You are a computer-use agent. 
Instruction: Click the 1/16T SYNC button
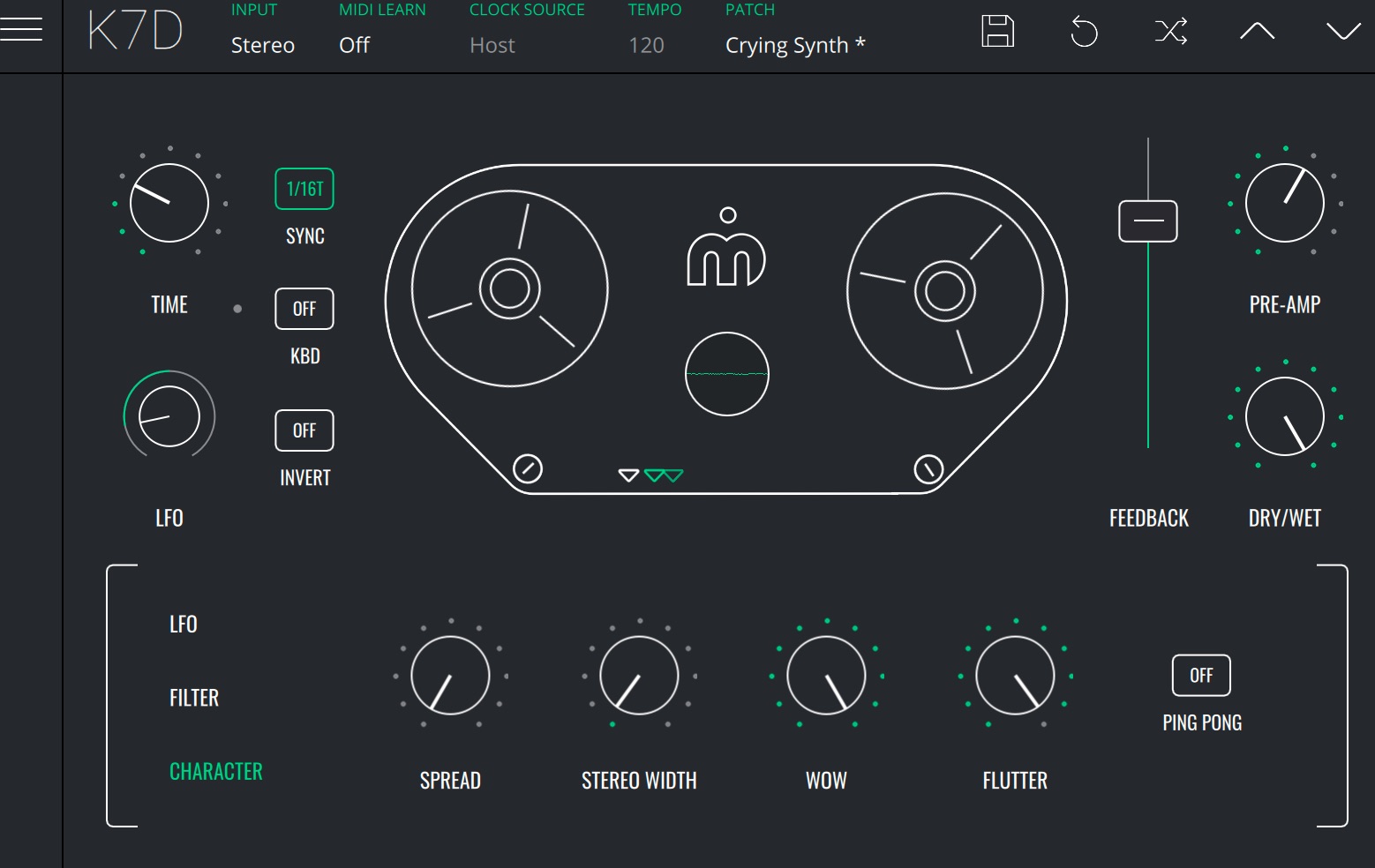tap(304, 189)
